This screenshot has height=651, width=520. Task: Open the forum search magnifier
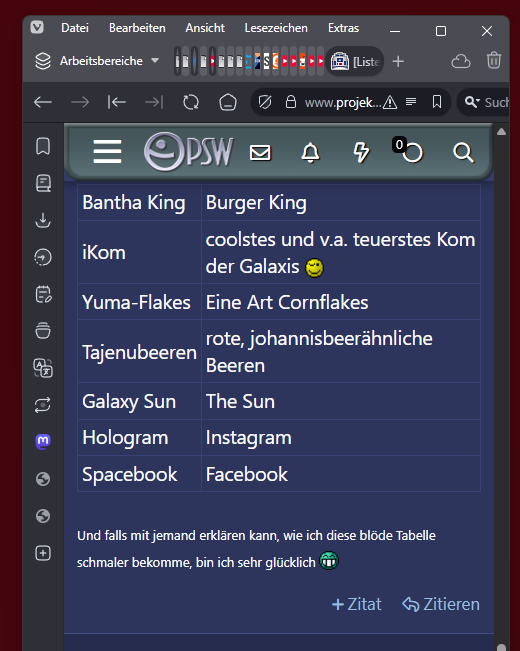pyautogui.click(x=463, y=152)
